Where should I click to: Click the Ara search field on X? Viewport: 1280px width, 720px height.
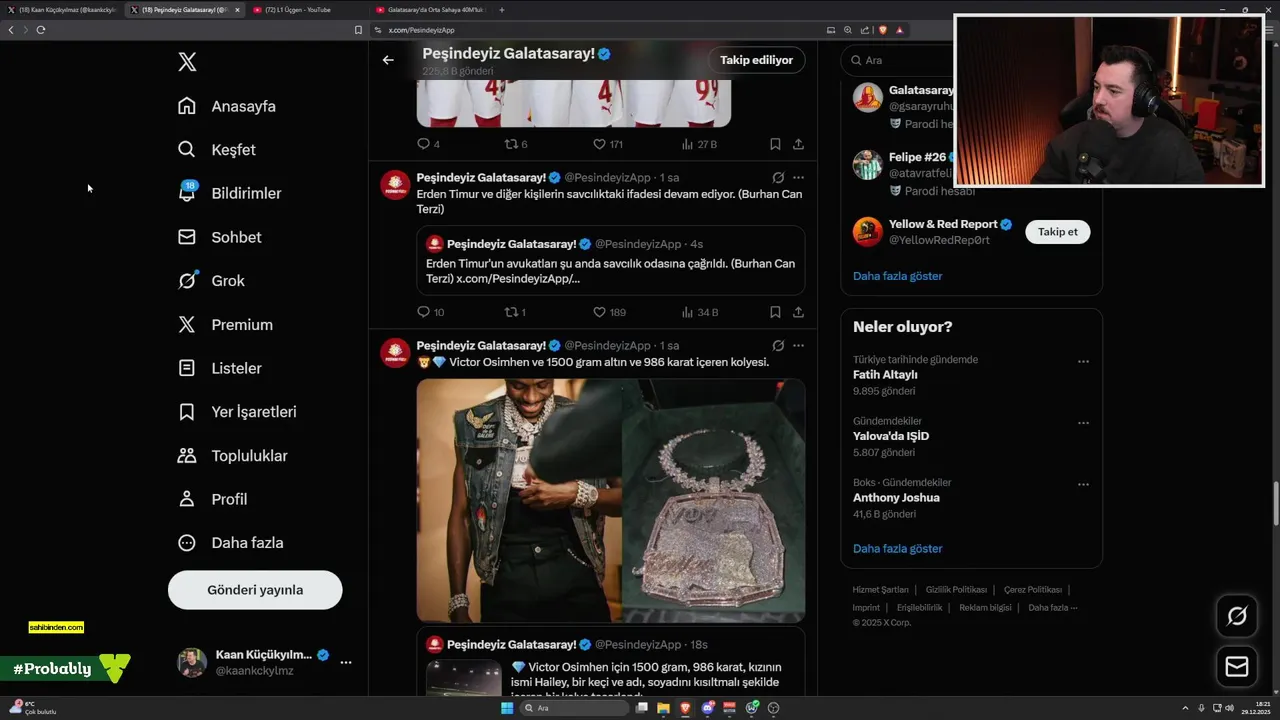pos(895,60)
